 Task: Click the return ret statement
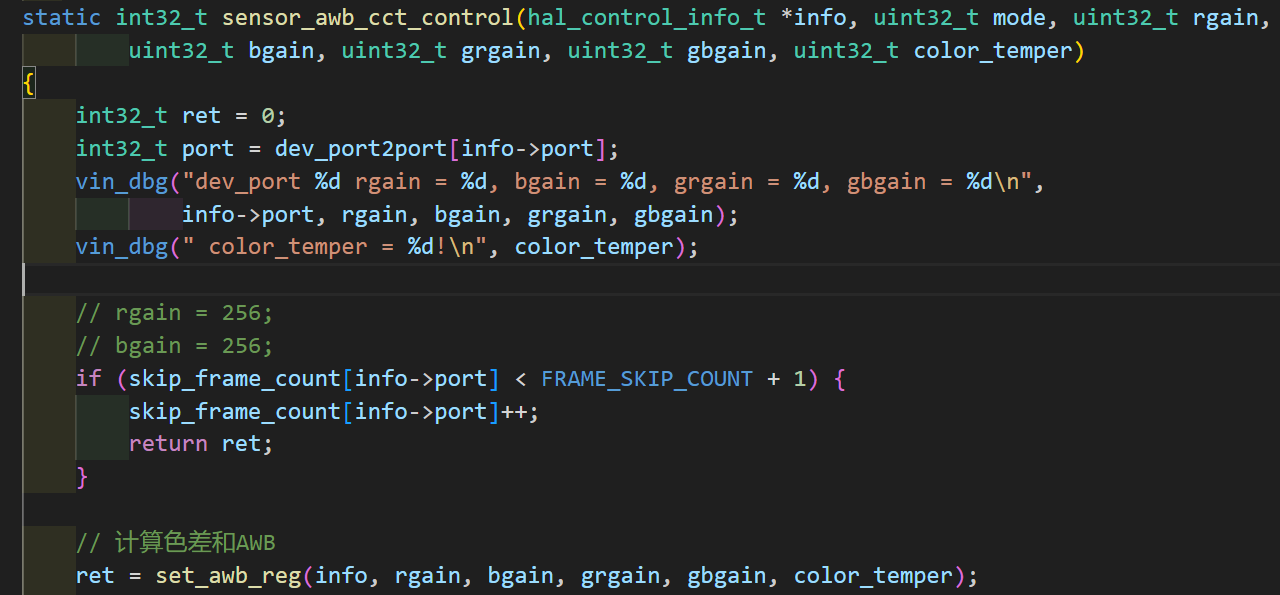click(x=200, y=444)
